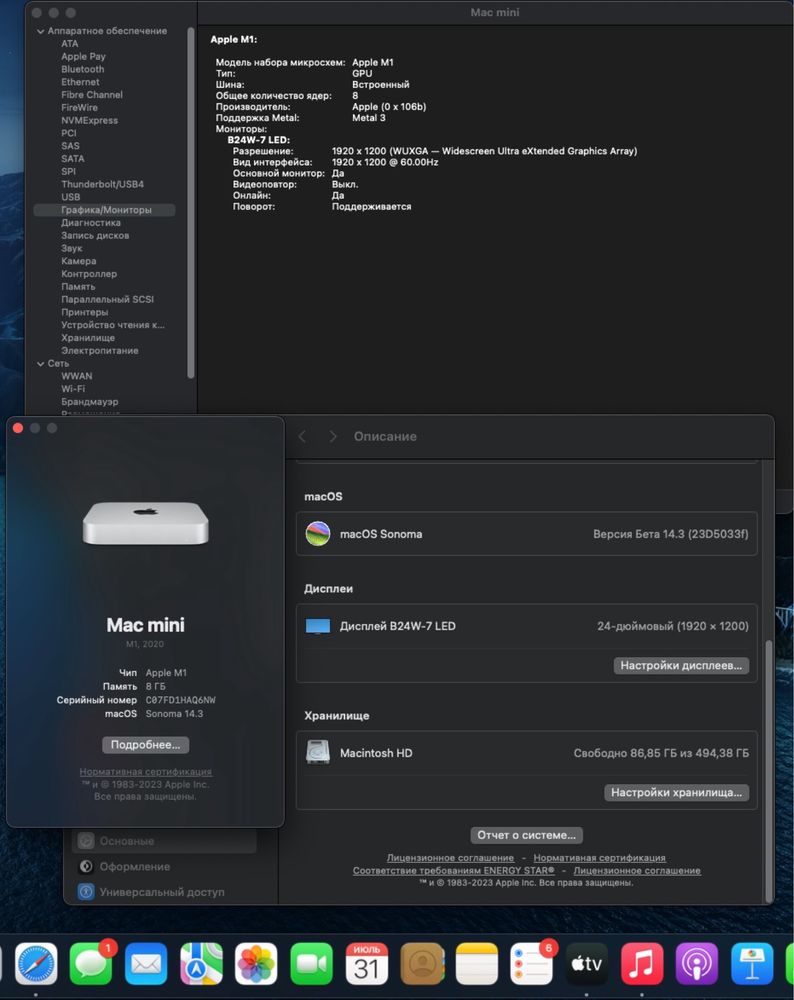794x1000 pixels.
Task: Select Диагностика in the sidebar
Action: (91, 223)
